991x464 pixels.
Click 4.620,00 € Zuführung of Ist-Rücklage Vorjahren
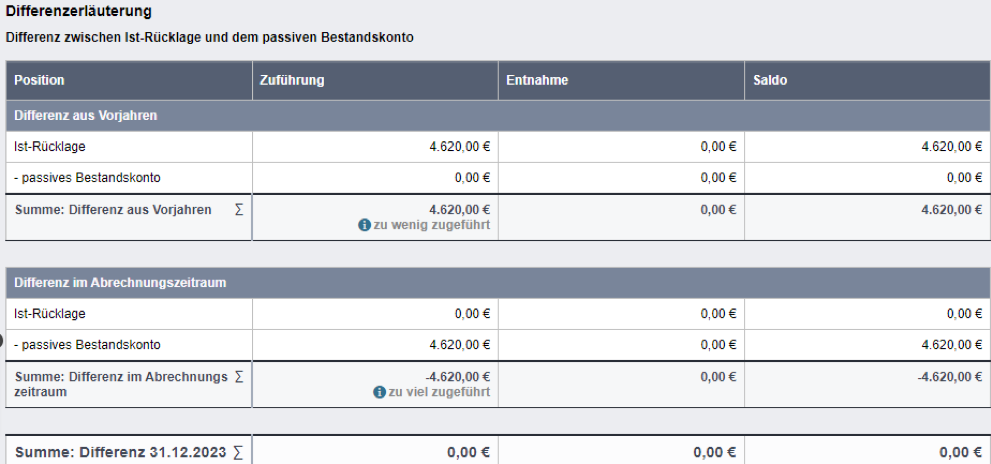pyautogui.click(x=459, y=147)
